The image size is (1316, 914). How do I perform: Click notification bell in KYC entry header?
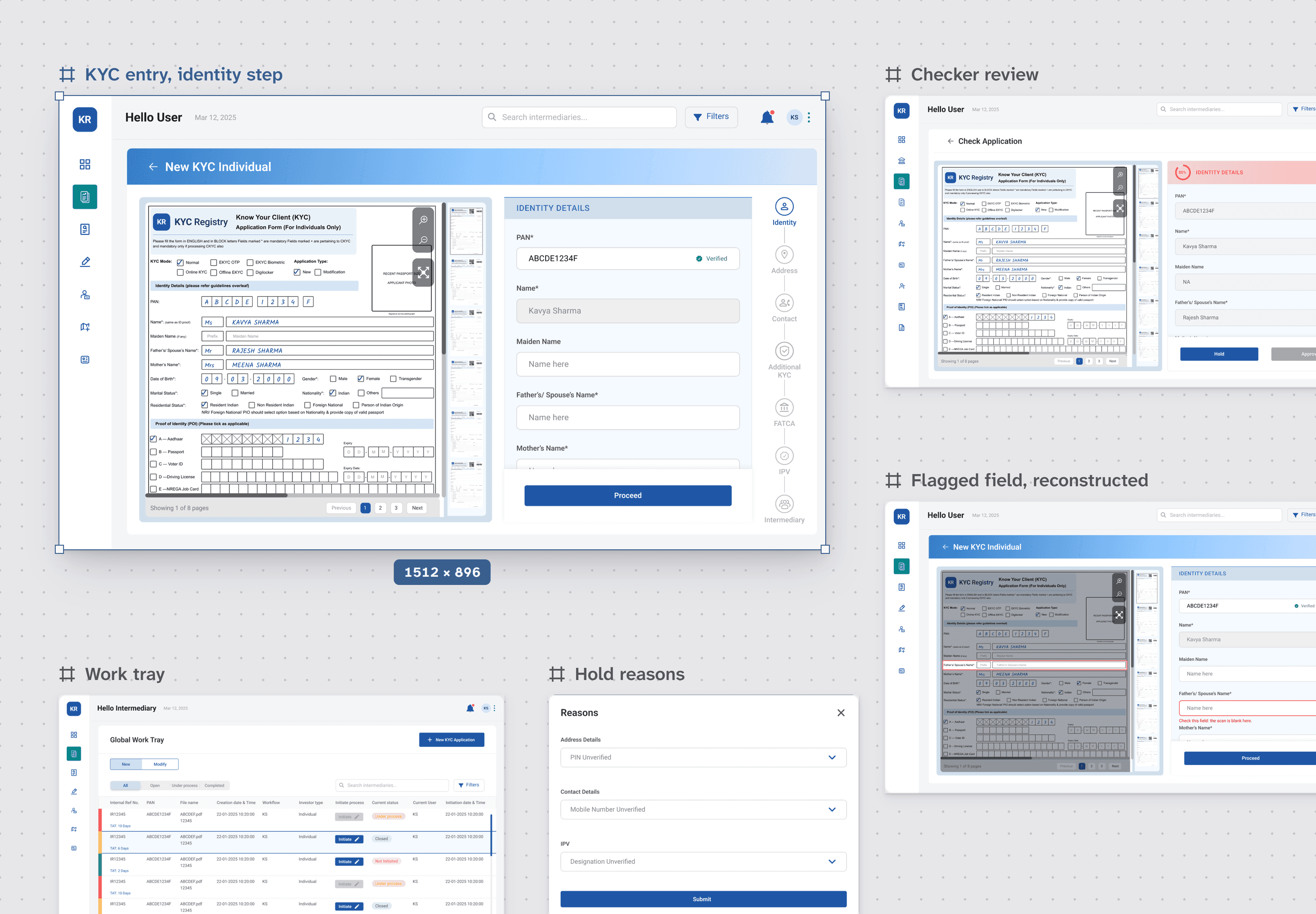(x=767, y=117)
